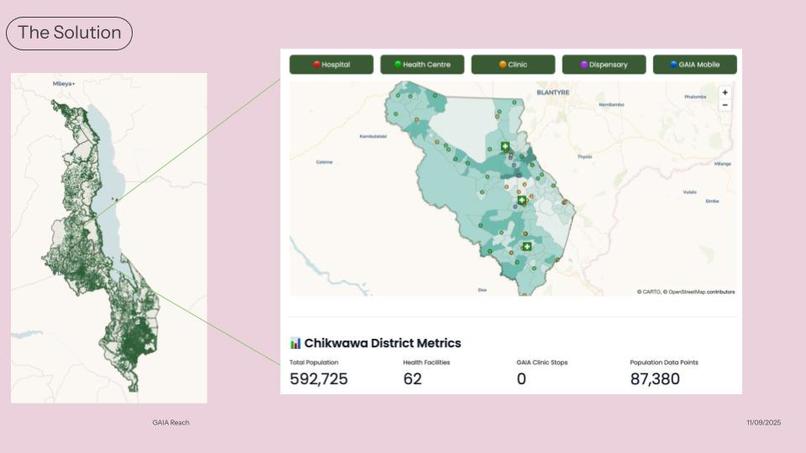Toggle the Hospital facility filter
This screenshot has height=453, width=806.
pyautogui.click(x=332, y=65)
